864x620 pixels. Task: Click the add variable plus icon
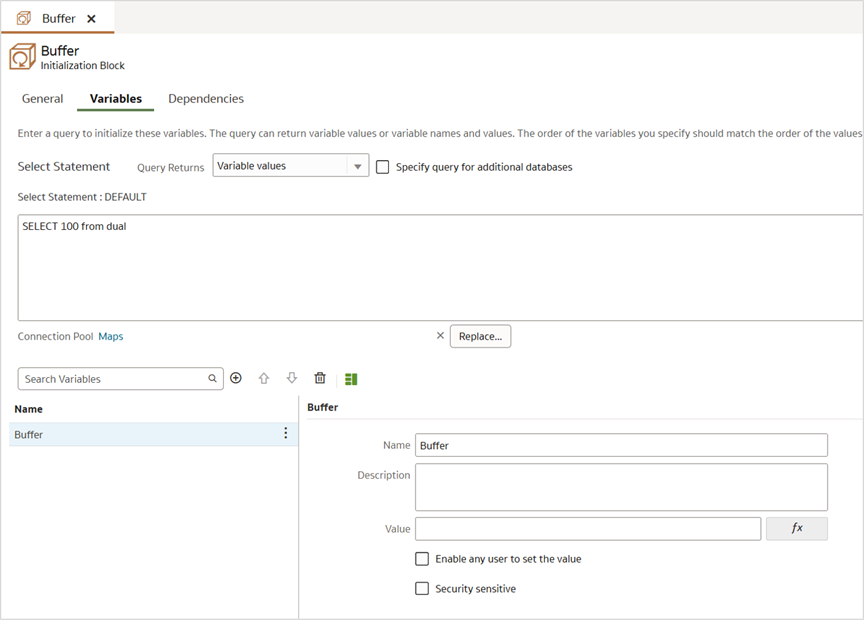point(236,378)
